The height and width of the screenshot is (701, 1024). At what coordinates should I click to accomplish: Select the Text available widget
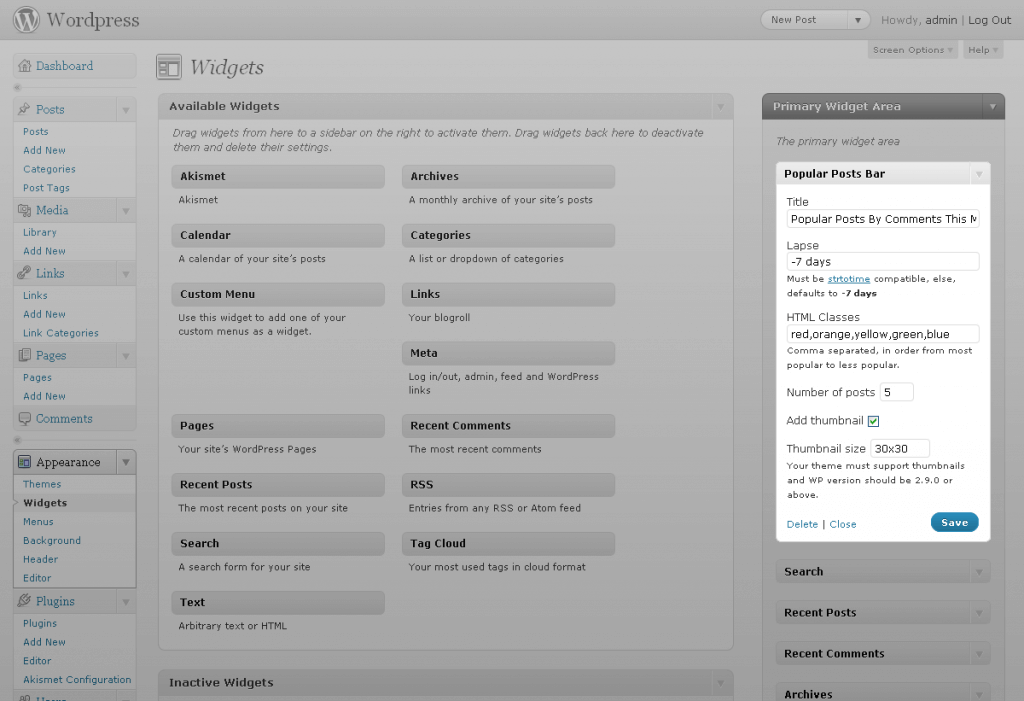coord(278,602)
